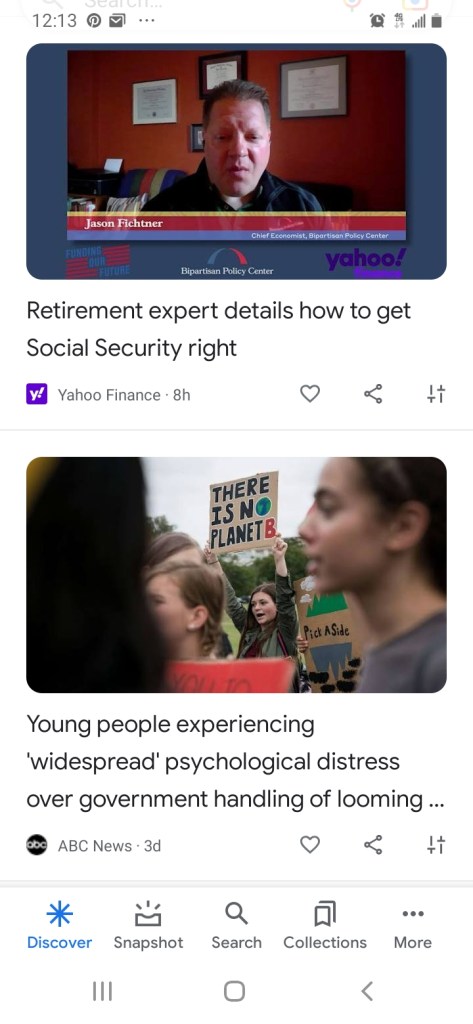
Task: Tap the Android home button
Action: [235, 991]
